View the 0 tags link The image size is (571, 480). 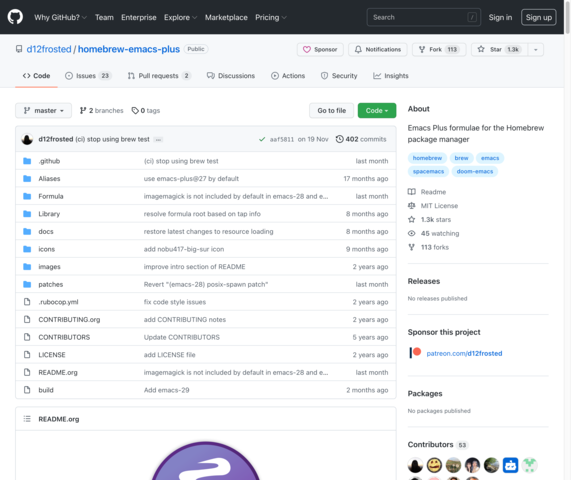click(x=146, y=110)
